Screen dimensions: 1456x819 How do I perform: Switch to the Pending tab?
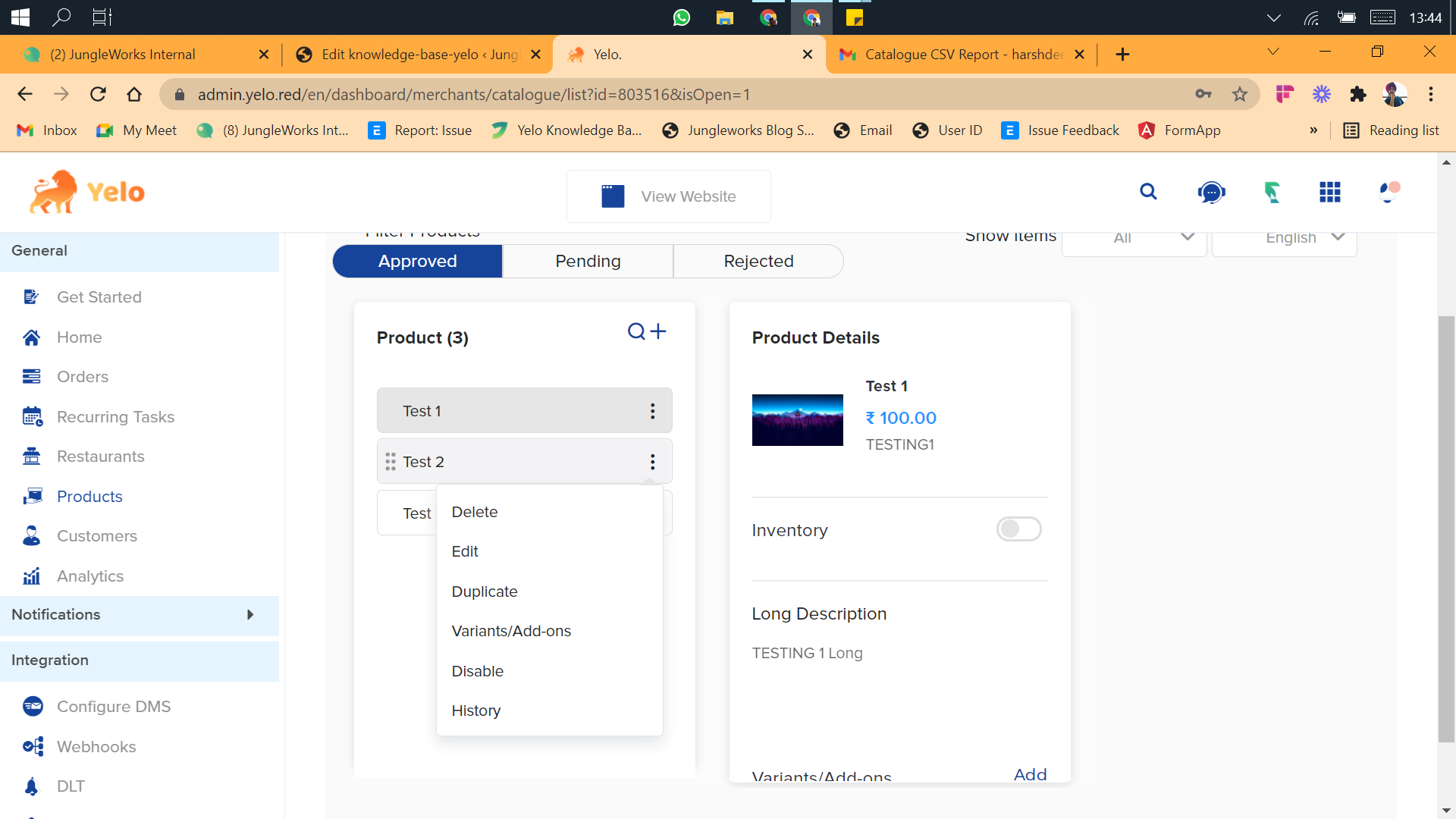pyautogui.click(x=588, y=262)
